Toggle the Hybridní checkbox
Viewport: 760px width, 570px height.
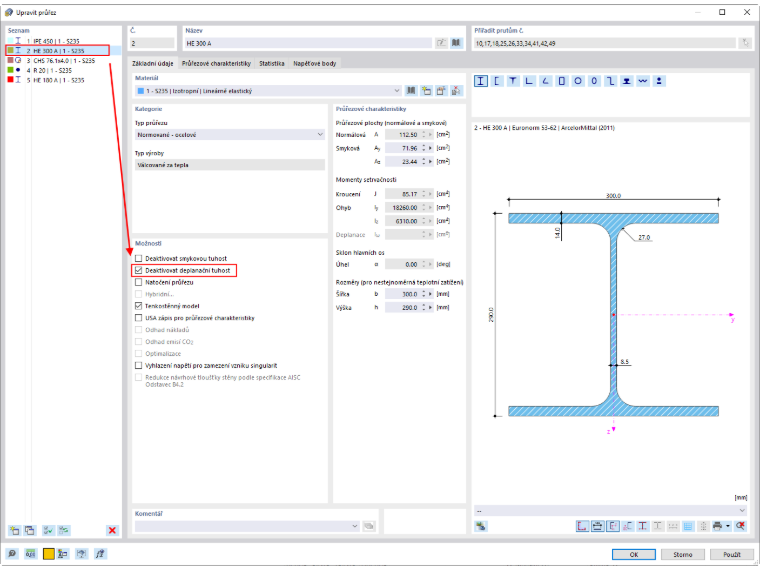139,294
